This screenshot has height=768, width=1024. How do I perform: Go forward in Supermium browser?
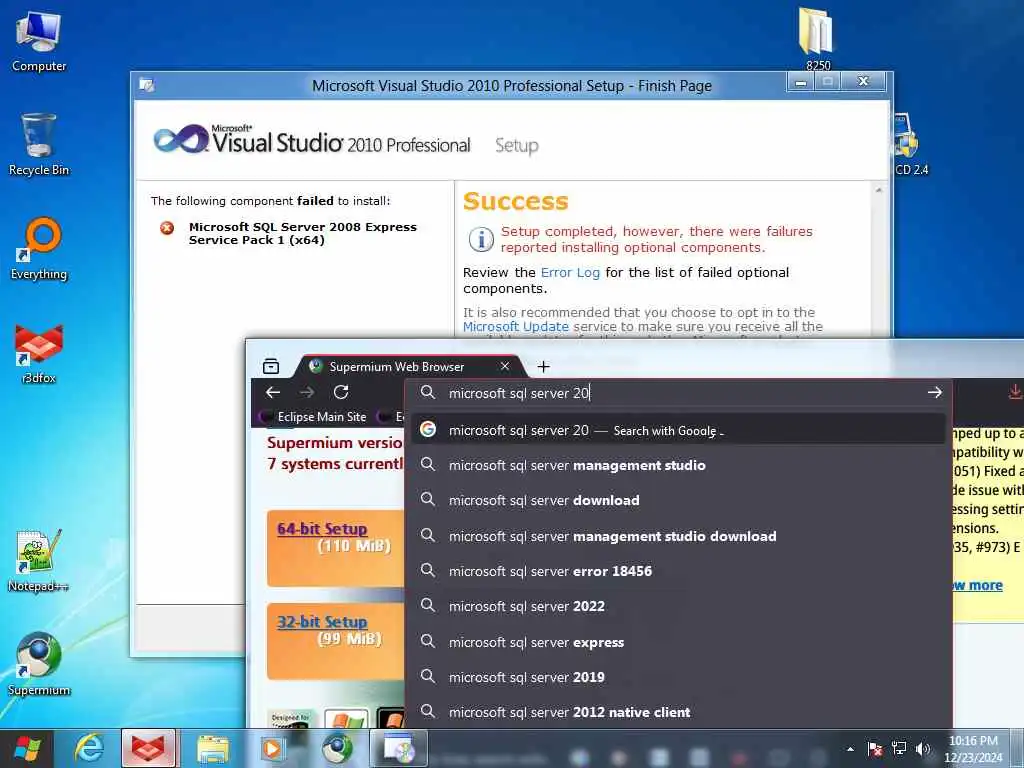[x=307, y=392]
